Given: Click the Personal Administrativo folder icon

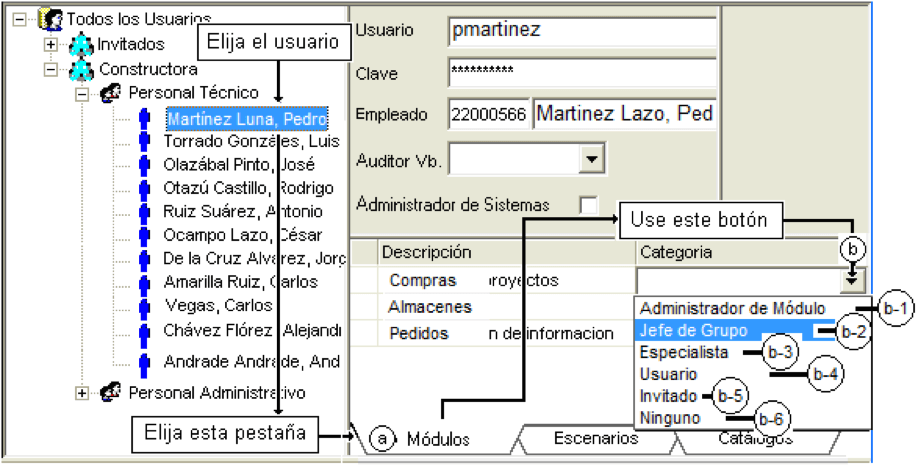Looking at the screenshot, I should click(x=111, y=392).
